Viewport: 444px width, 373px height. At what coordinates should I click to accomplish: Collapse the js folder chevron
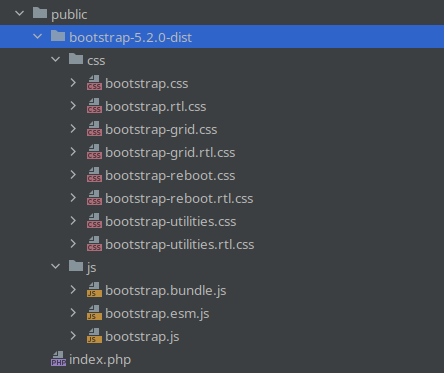point(56,267)
